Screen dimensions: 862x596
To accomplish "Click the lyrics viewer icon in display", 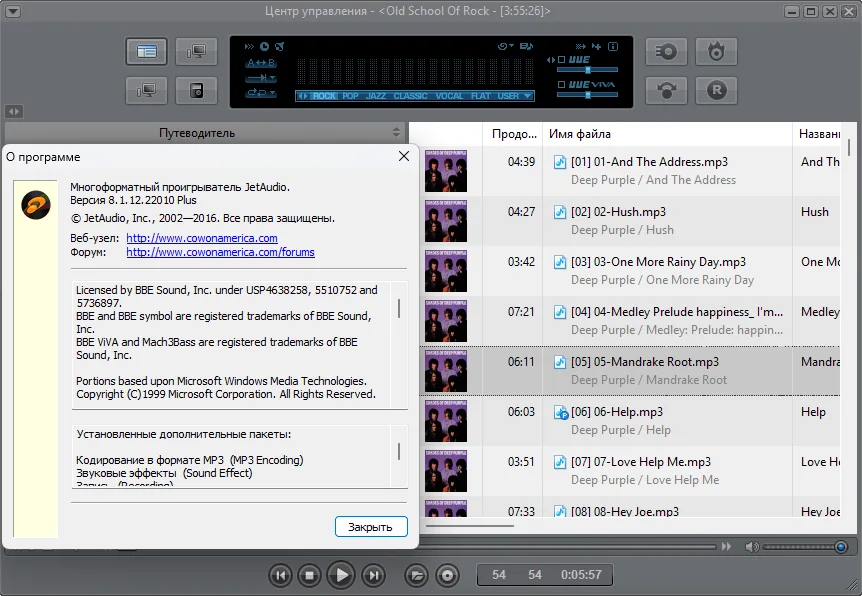I will click(x=526, y=47).
